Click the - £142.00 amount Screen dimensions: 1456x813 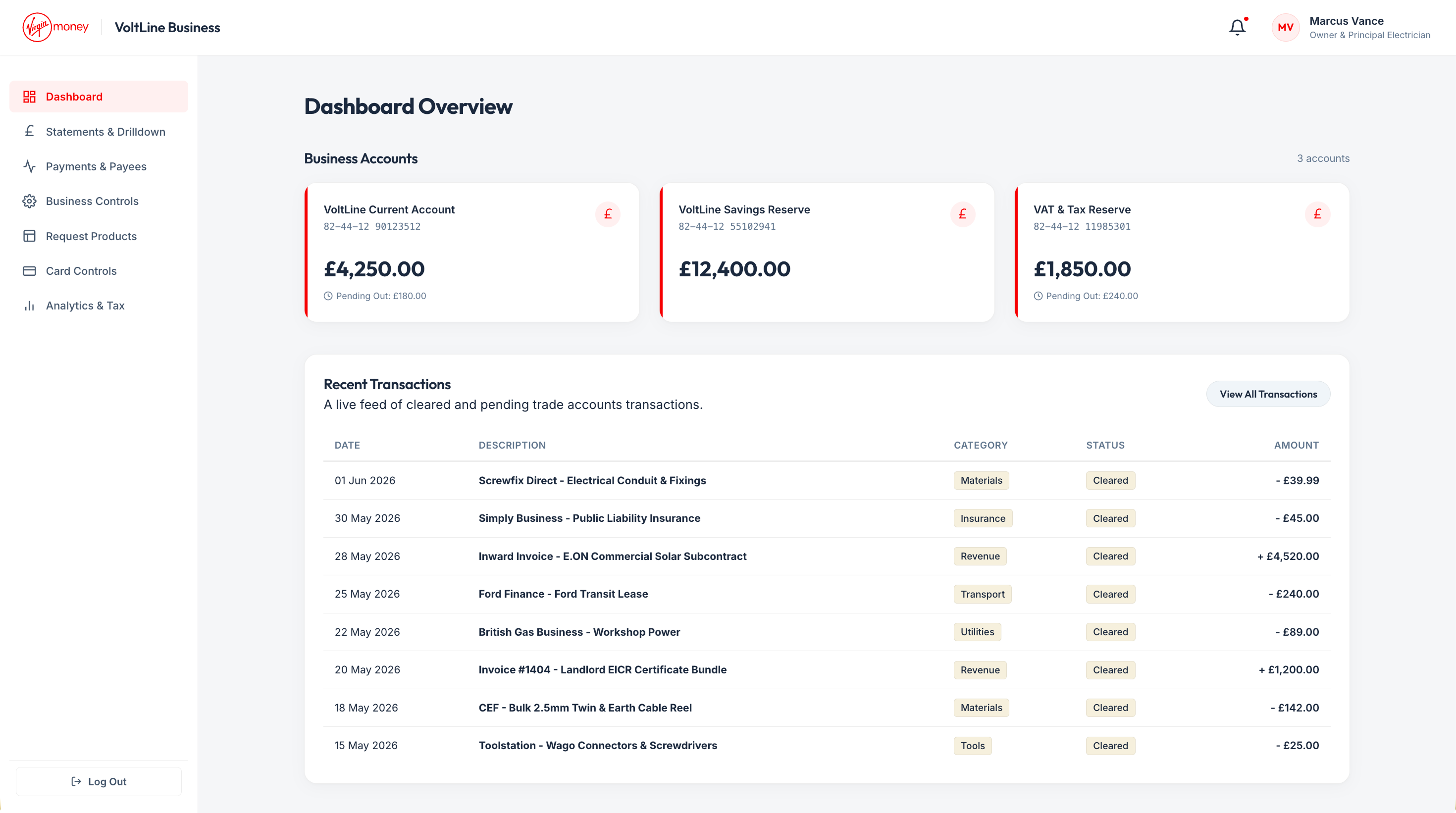1295,708
